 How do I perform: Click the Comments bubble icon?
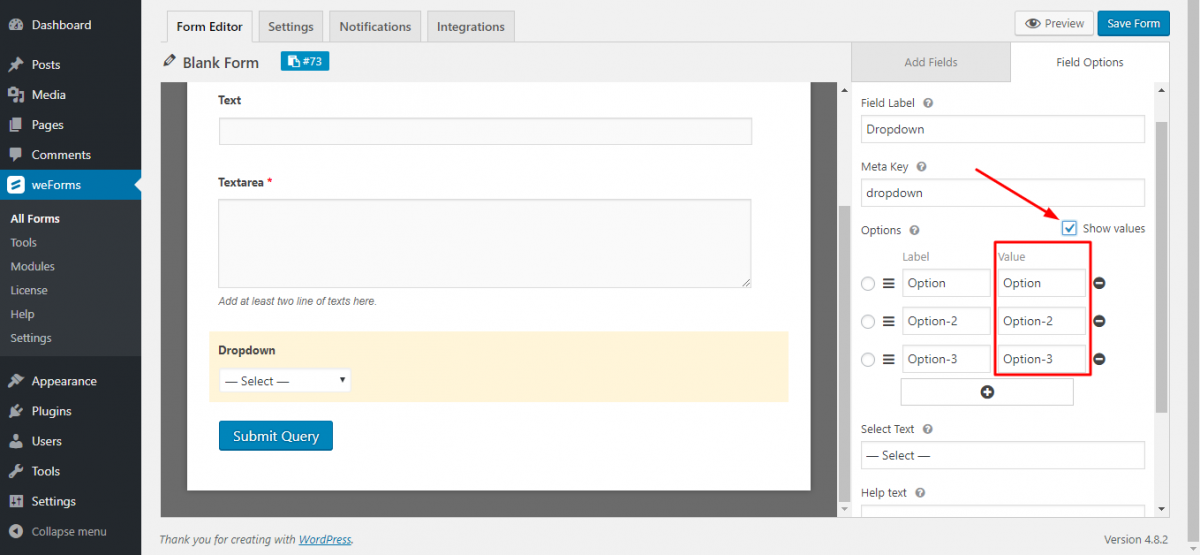click(16, 155)
